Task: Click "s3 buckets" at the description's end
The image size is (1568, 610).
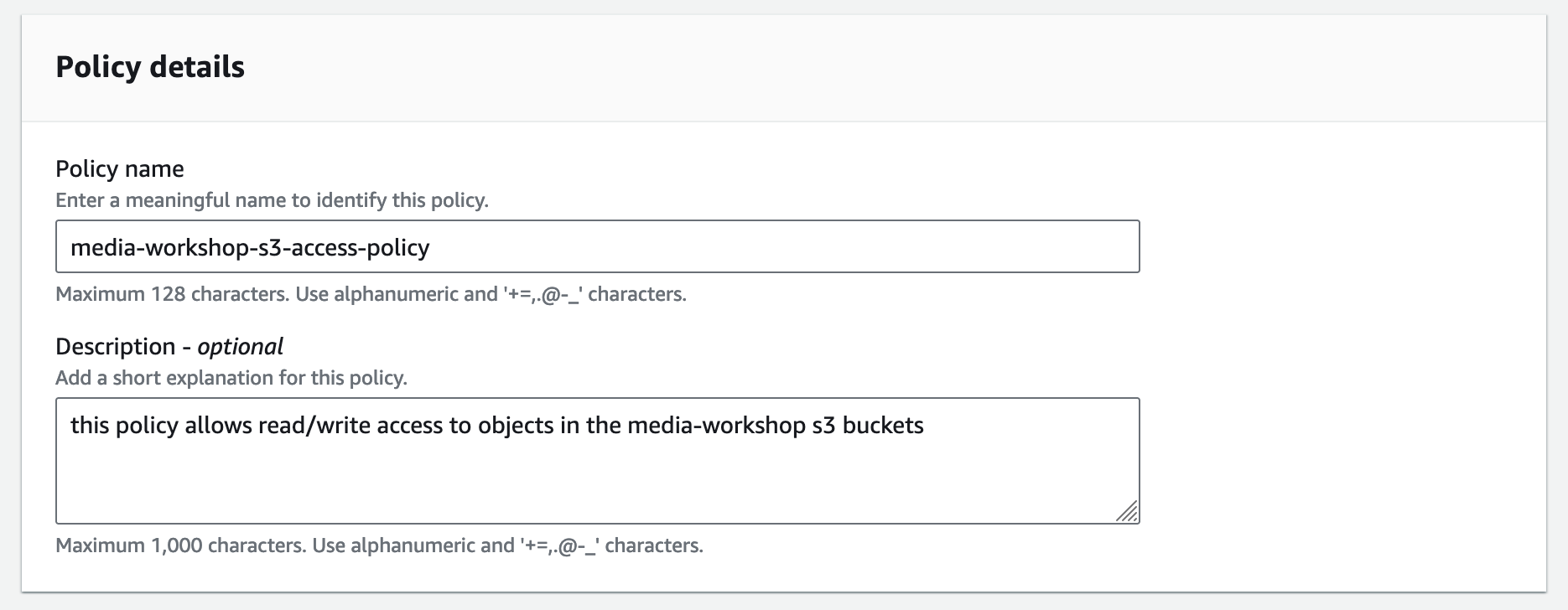Action: click(x=868, y=426)
